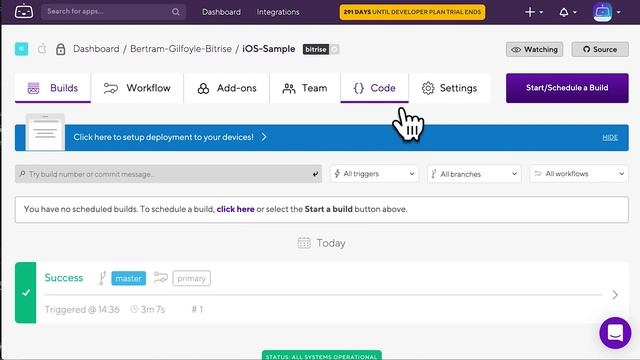Go to Dashboard in top navigation

click(221, 12)
